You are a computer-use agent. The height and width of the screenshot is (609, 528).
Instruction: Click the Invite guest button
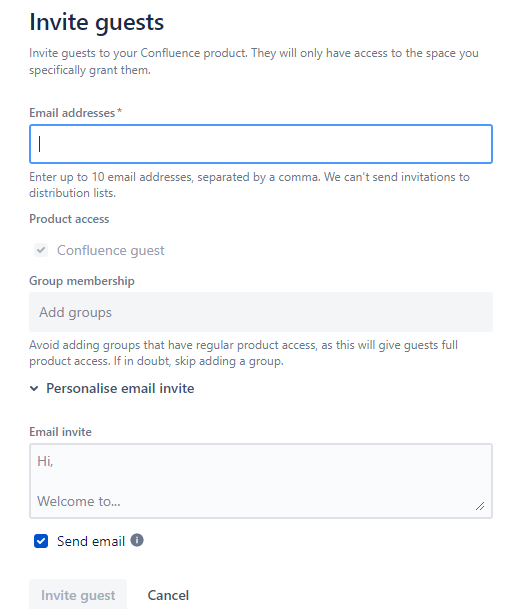pyautogui.click(x=78, y=595)
